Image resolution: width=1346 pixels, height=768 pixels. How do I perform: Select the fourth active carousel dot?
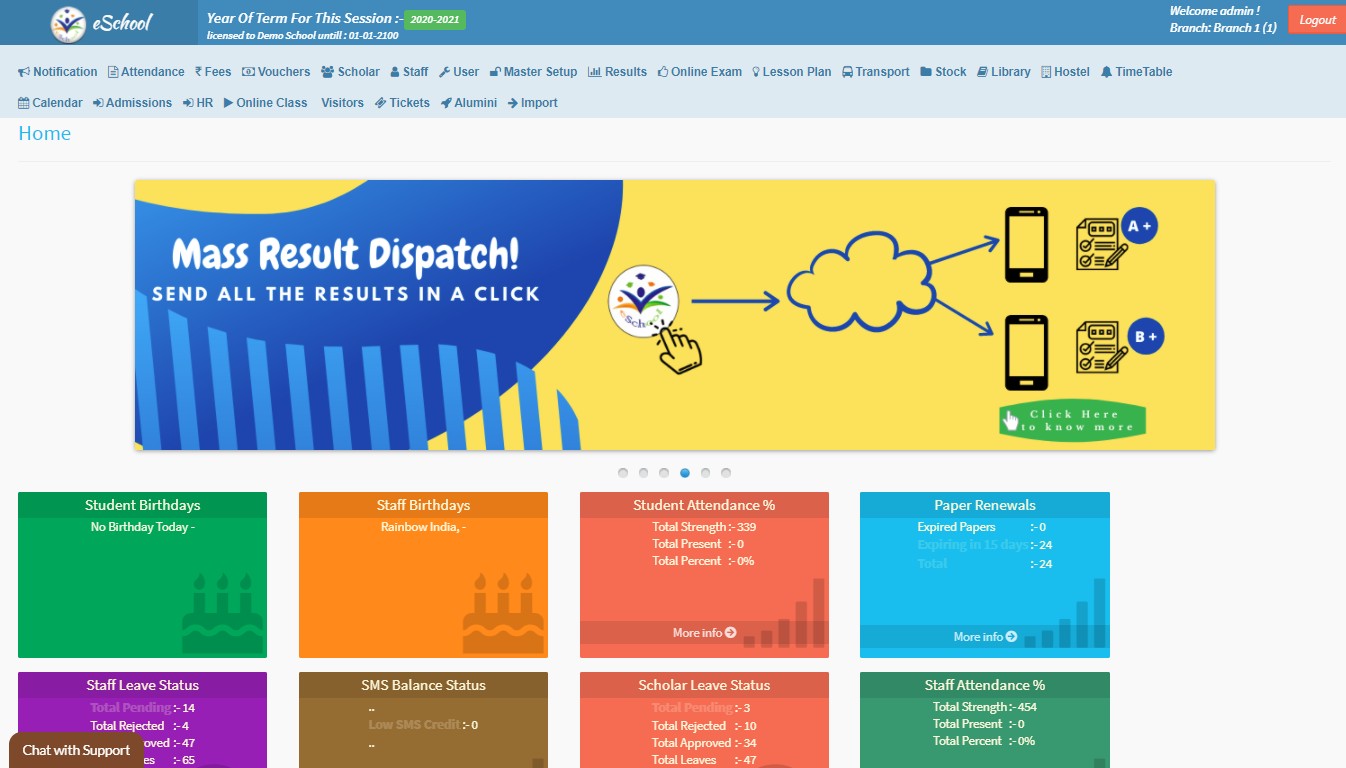coord(685,473)
